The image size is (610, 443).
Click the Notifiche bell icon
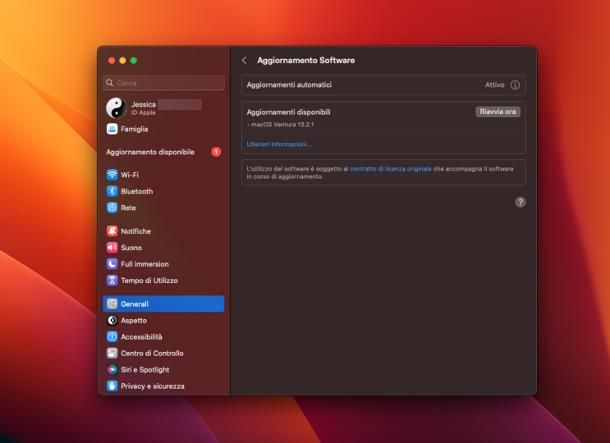click(112, 231)
